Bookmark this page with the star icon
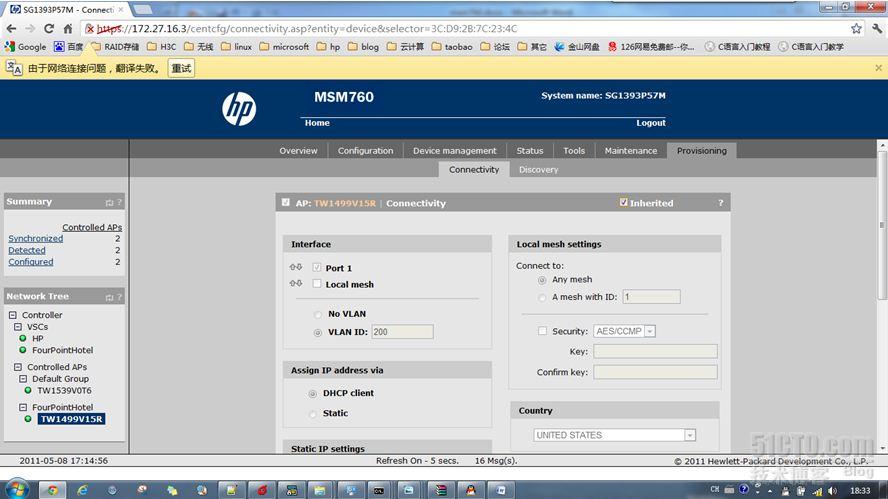This screenshot has height=499, width=888. (856, 28)
